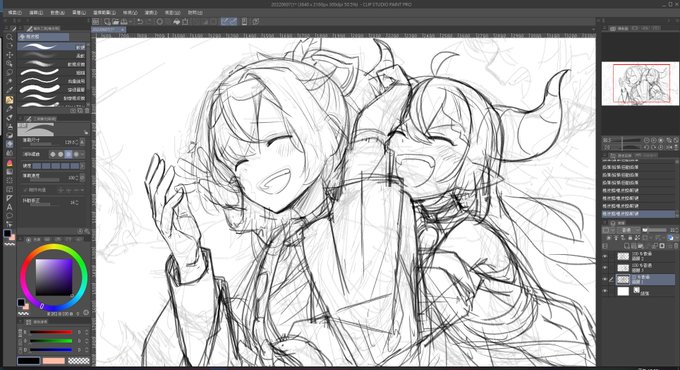Select the orange-highlighted Pen tool
Image resolution: width=680 pixels, height=370 pixels.
pos(10,100)
